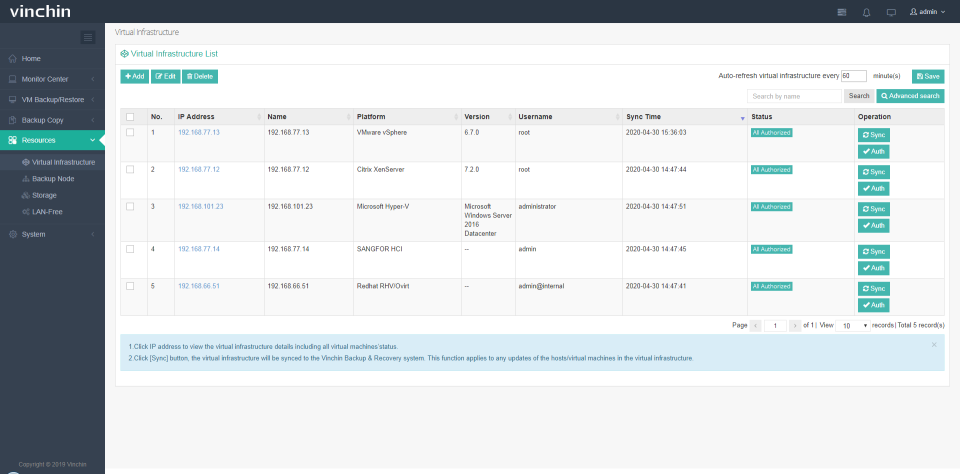
Task: Select checkbox for row 192.168.101.23
Action: pyautogui.click(x=130, y=206)
